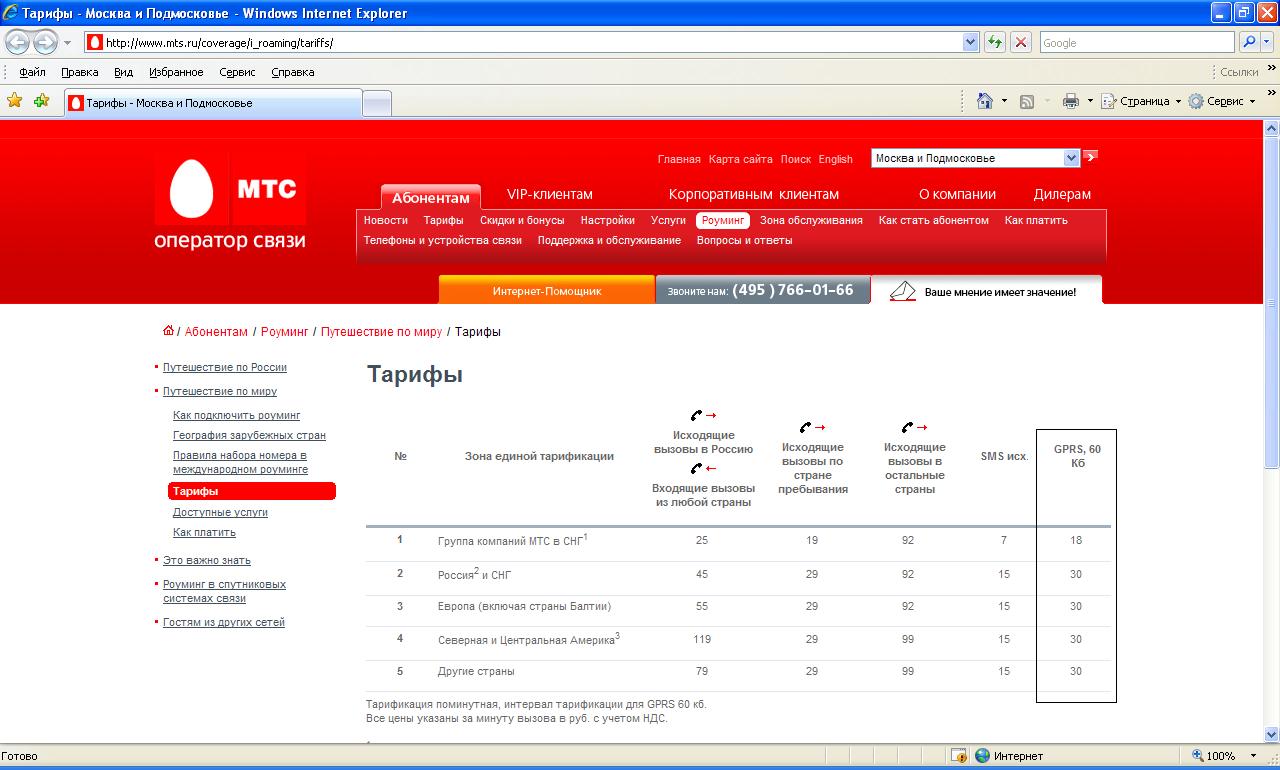This screenshot has height=770, width=1280.
Task: Click the Print icon in the command bar
Action: 1071,101
